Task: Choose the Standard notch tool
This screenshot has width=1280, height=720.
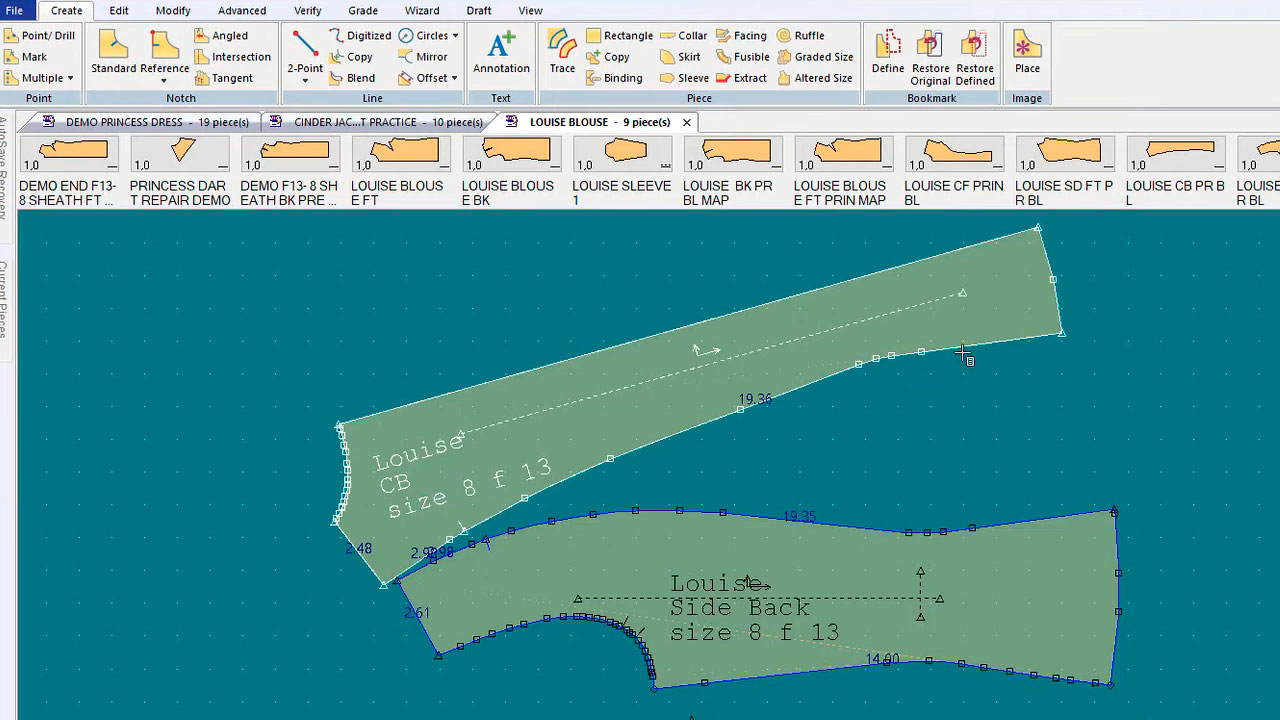Action: pyautogui.click(x=113, y=52)
